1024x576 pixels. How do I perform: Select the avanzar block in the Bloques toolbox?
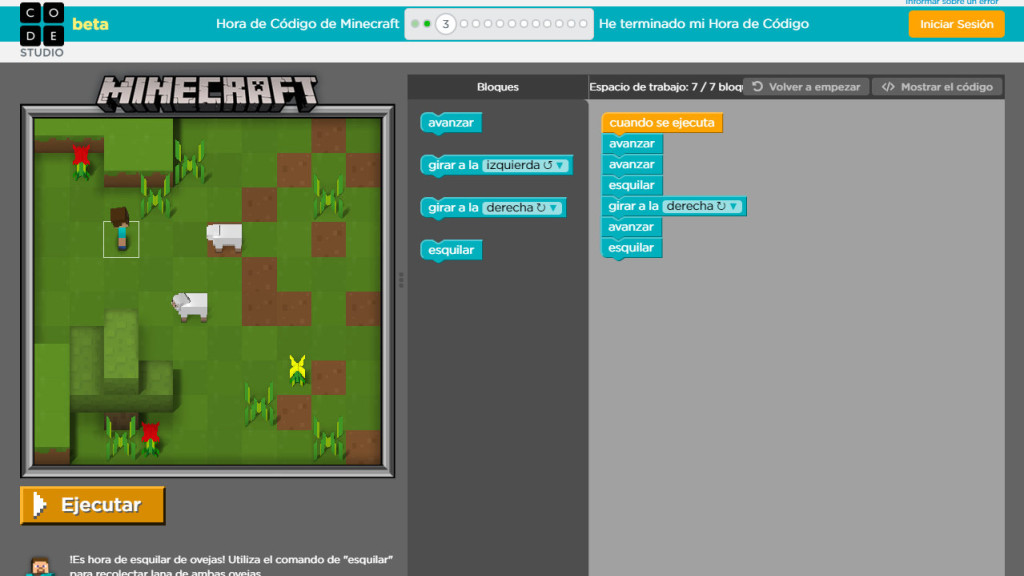(451, 123)
